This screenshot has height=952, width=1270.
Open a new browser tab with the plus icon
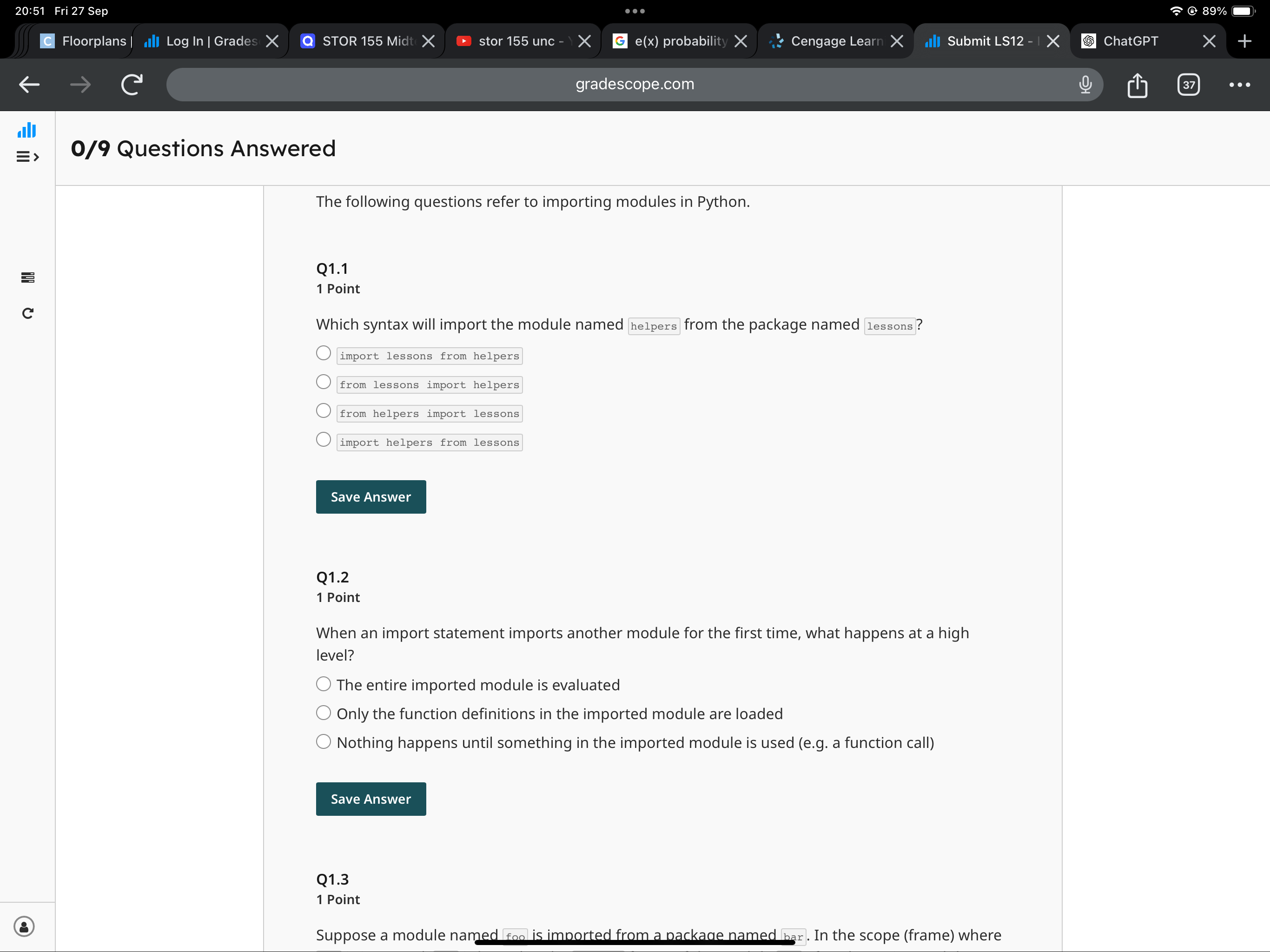1245,40
